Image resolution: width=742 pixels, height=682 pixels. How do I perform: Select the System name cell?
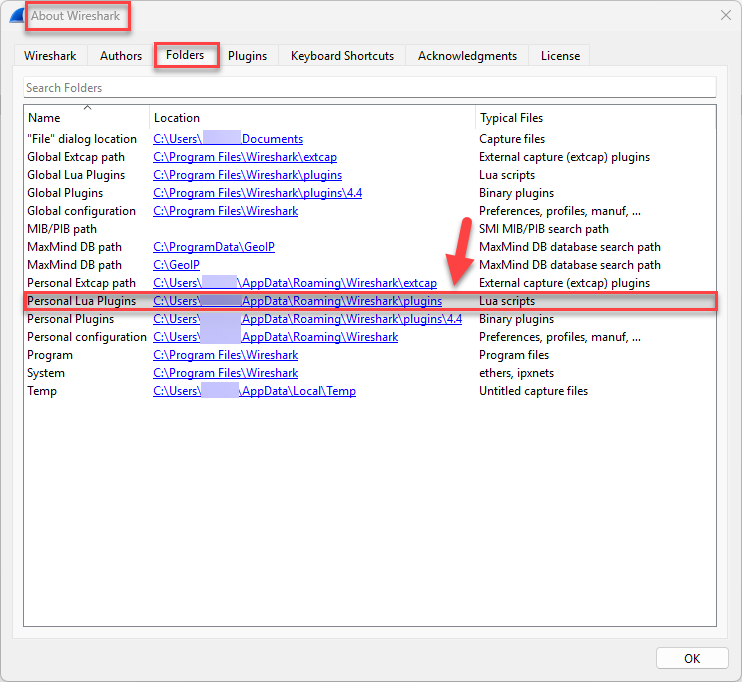coord(46,372)
